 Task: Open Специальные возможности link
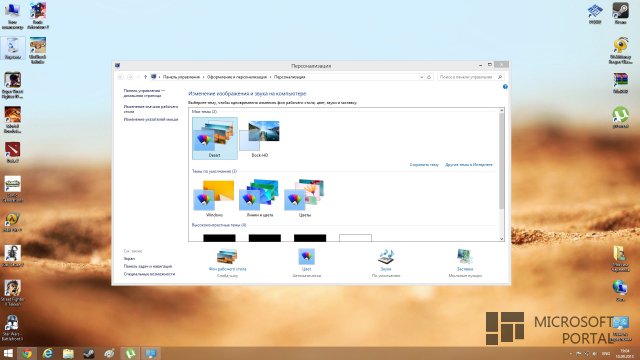click(149, 274)
